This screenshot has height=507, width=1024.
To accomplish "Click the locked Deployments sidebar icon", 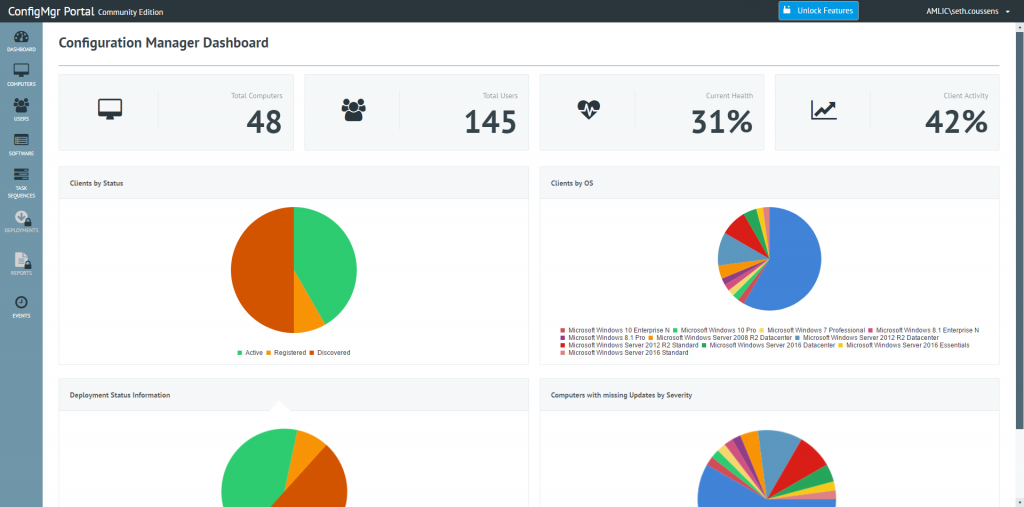I will click(x=21, y=221).
